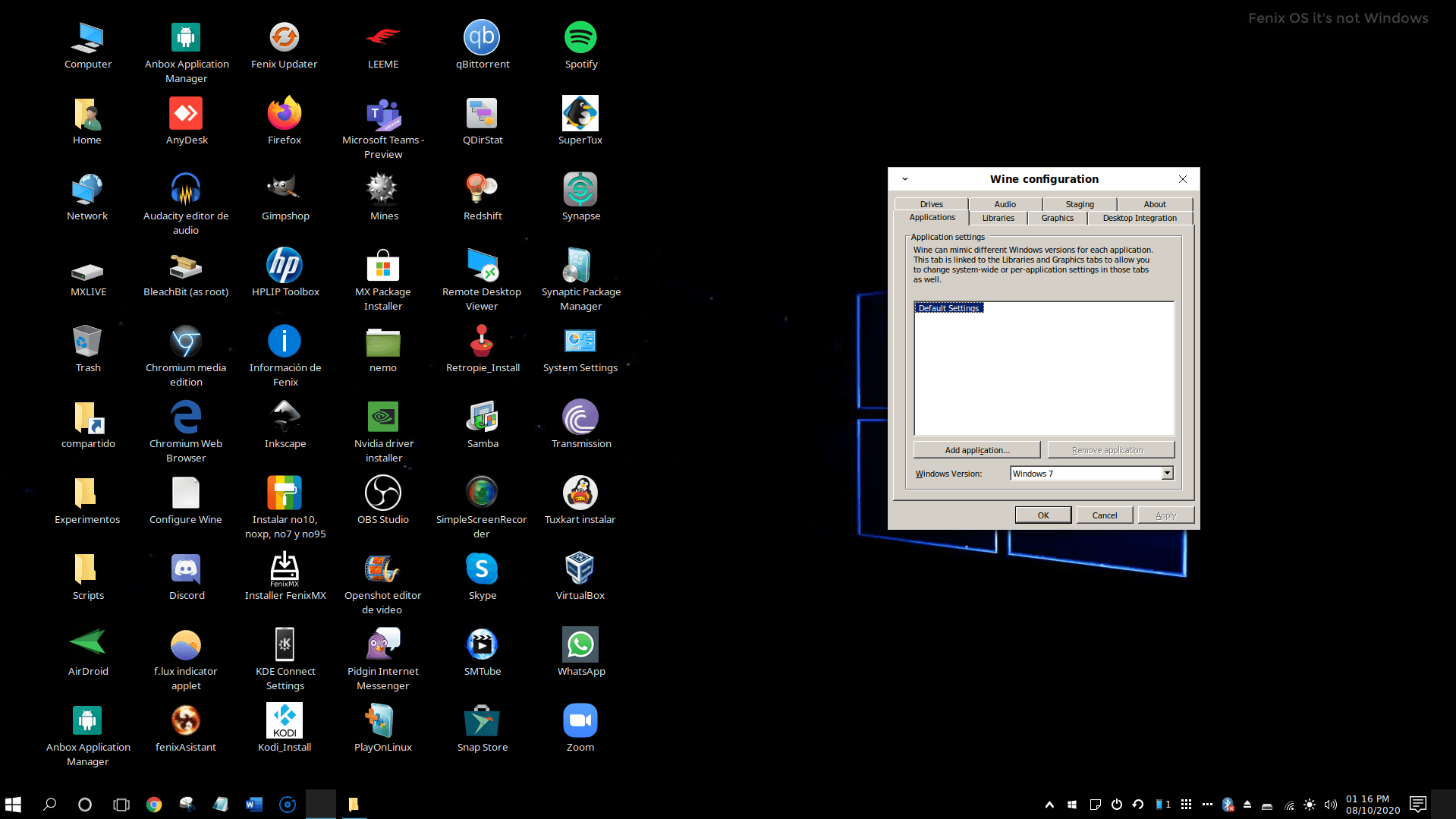The image size is (1456, 819).
Task: Launch HPLIP Toolbox icon
Action: [285, 265]
